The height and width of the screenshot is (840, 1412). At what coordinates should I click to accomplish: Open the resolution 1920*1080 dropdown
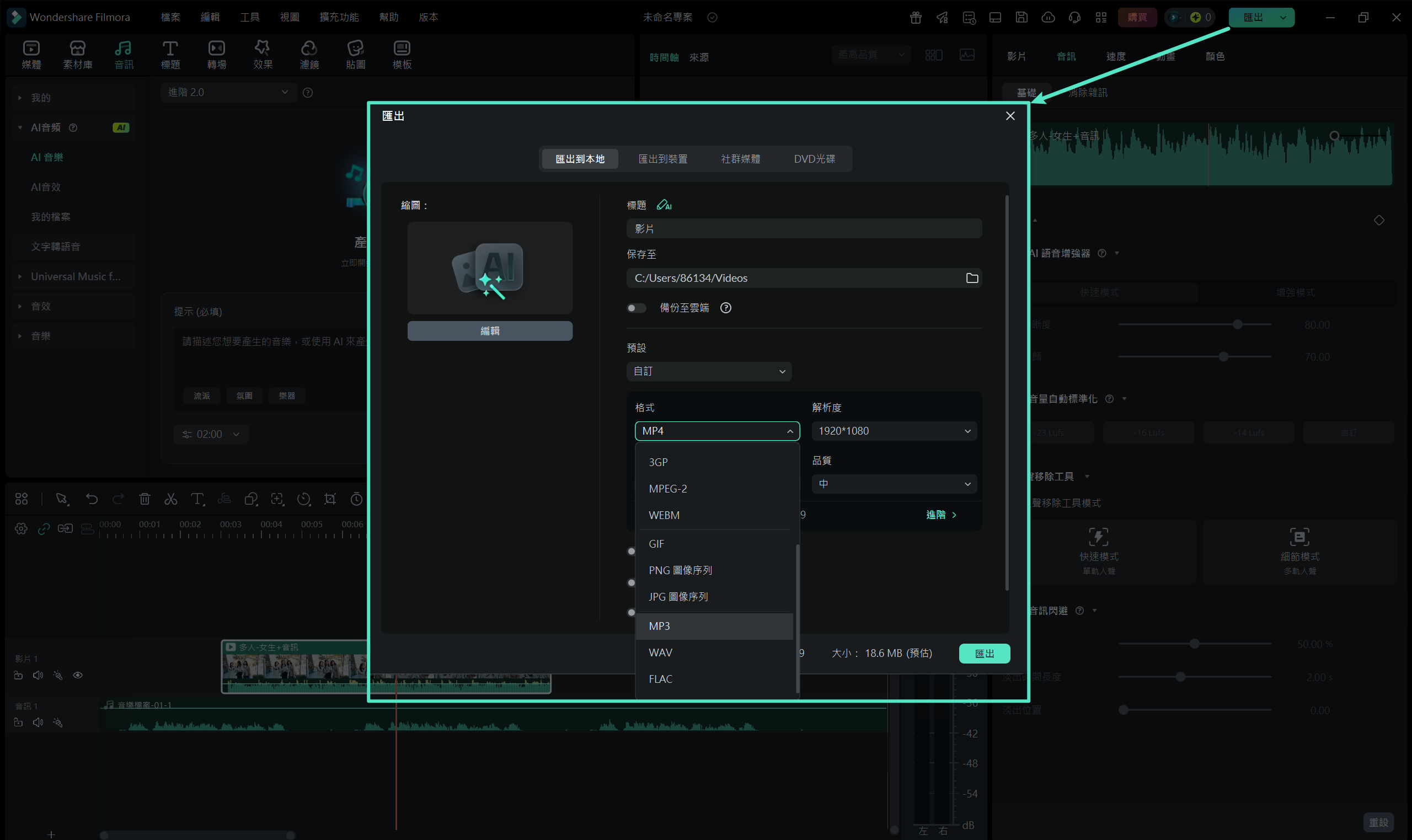pos(894,431)
